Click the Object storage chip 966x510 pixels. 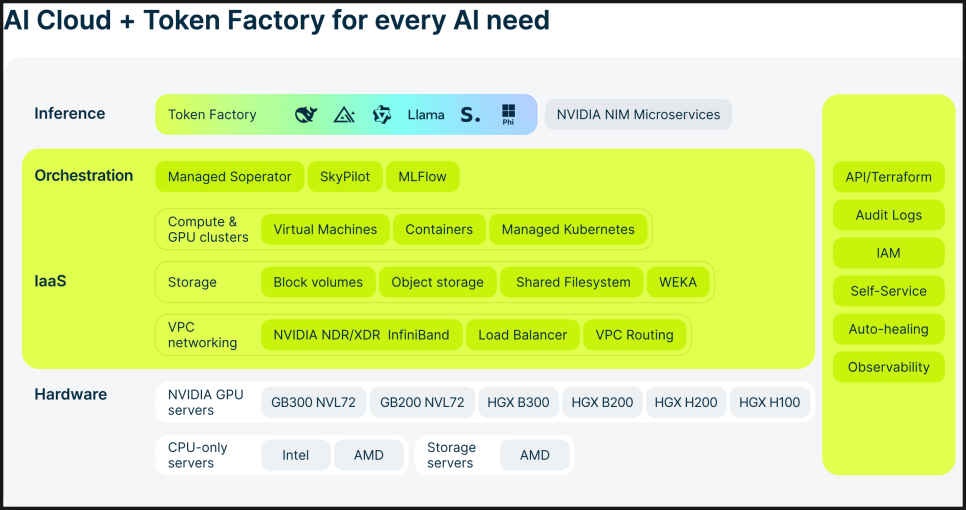click(437, 282)
